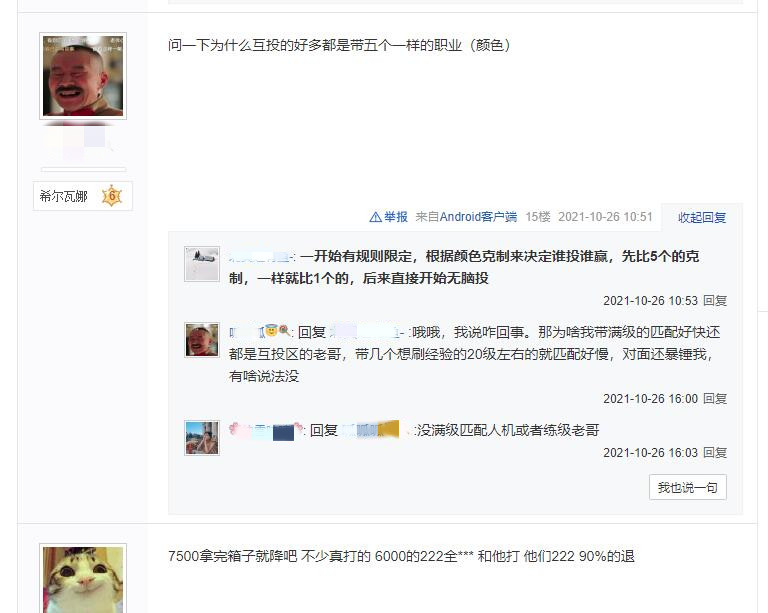Report post via 举报 link
The image size is (768, 613).
[x=396, y=217]
